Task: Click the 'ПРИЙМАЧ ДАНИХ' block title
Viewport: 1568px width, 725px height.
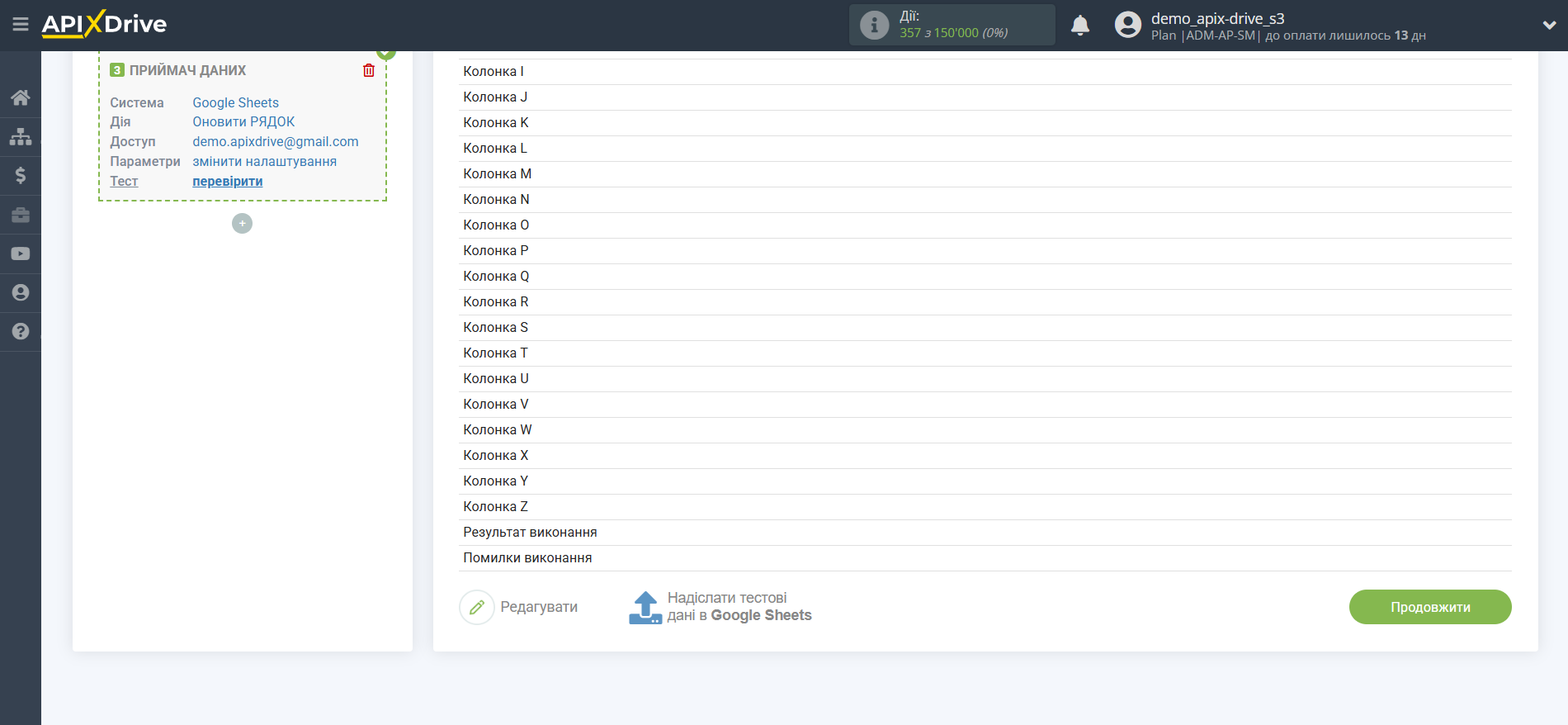Action: click(x=187, y=70)
